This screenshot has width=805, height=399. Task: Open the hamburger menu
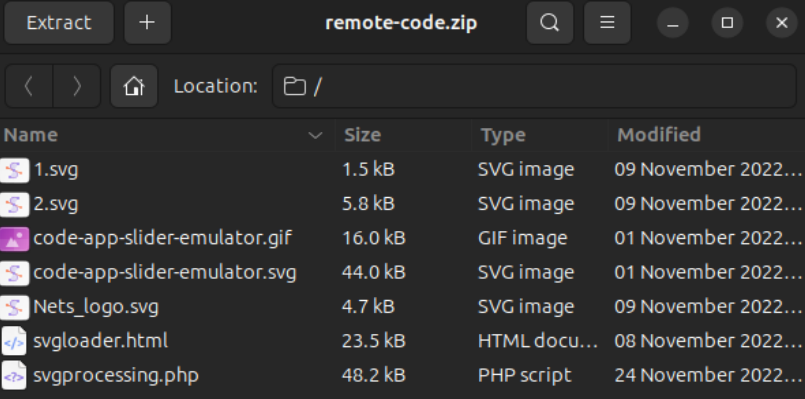(607, 23)
